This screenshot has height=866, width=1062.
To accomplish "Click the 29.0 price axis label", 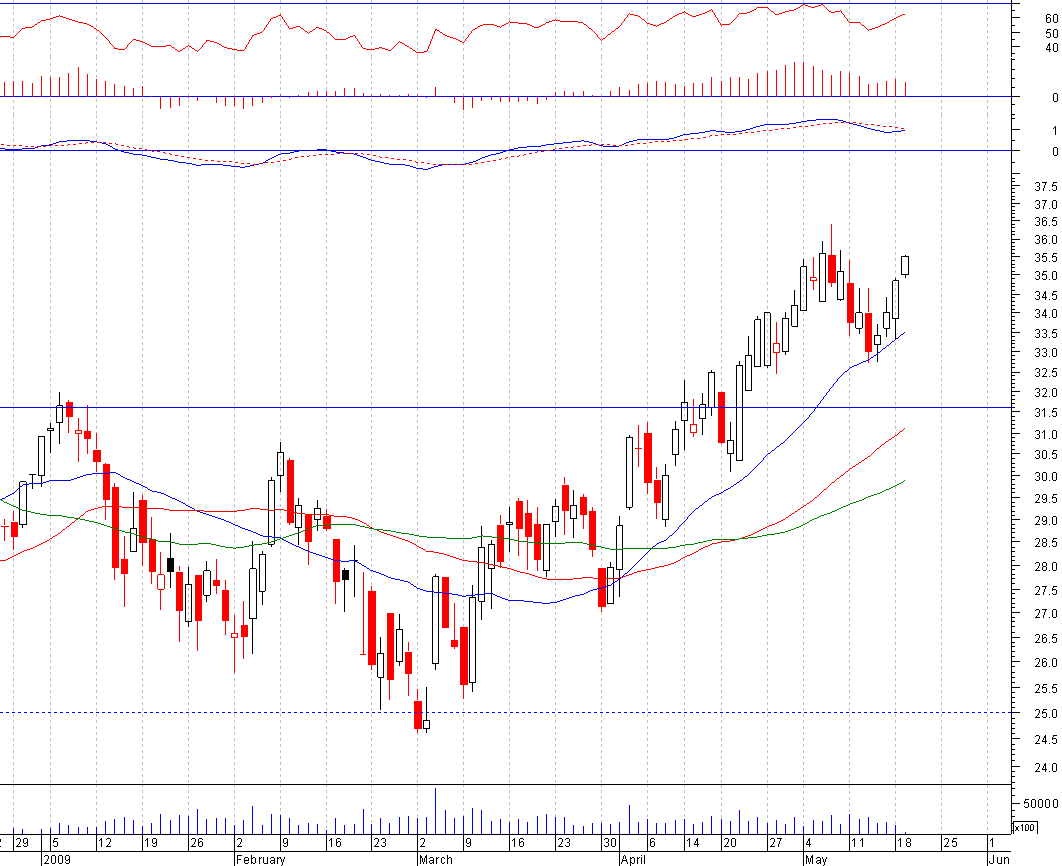I will 1046,521.
